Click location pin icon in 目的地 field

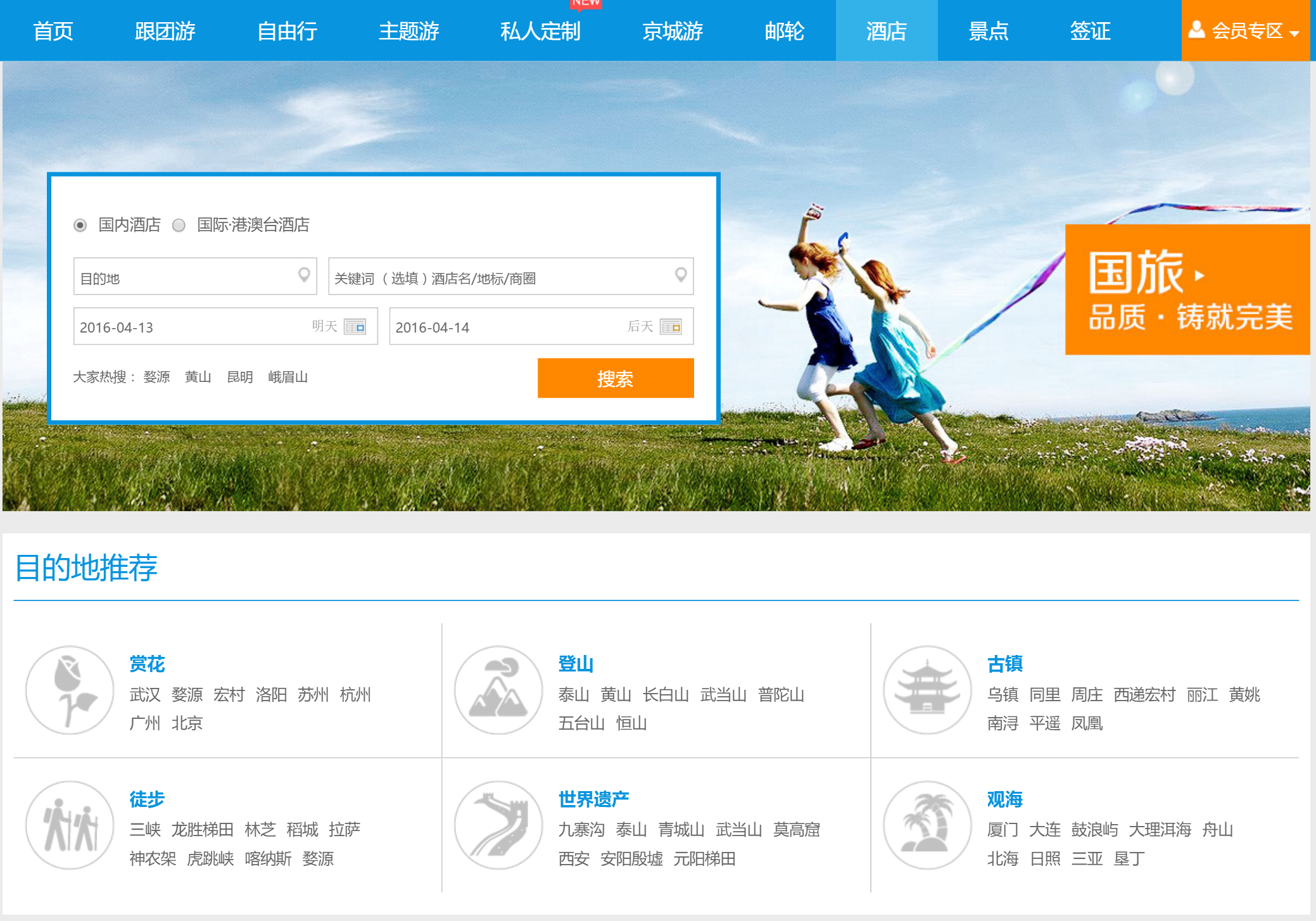pyautogui.click(x=304, y=275)
